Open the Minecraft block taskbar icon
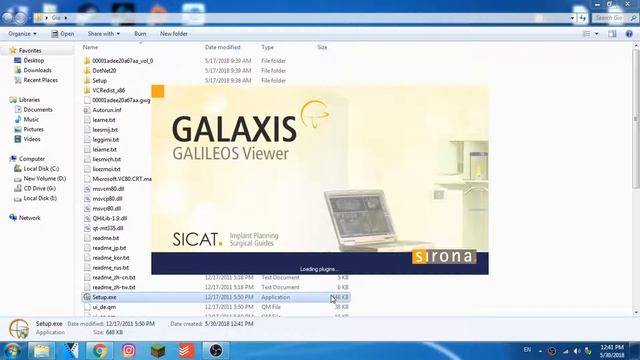The image size is (640, 360). pyautogui.click(x=158, y=351)
